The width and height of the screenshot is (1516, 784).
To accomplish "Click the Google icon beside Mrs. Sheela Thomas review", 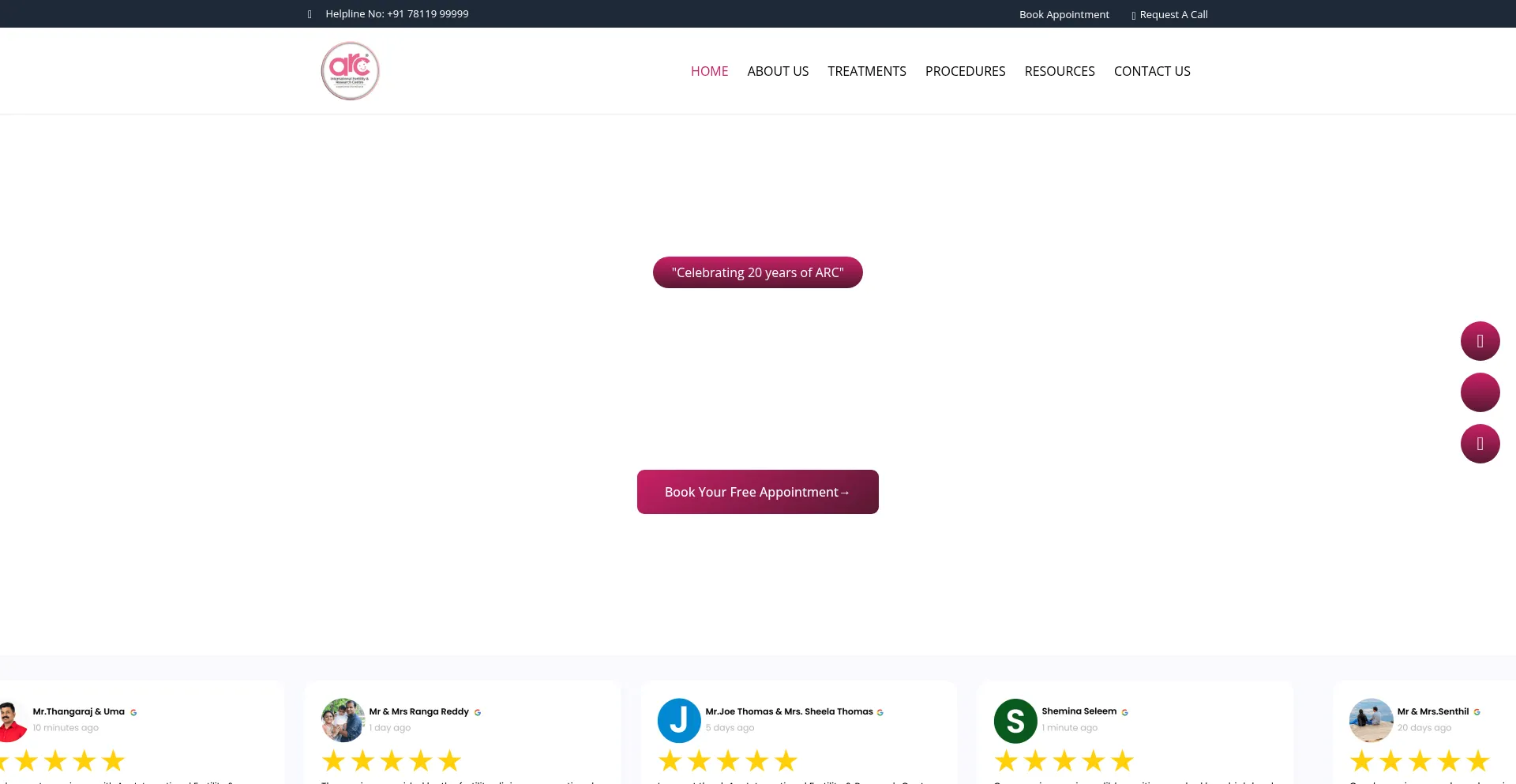I will coord(880,711).
